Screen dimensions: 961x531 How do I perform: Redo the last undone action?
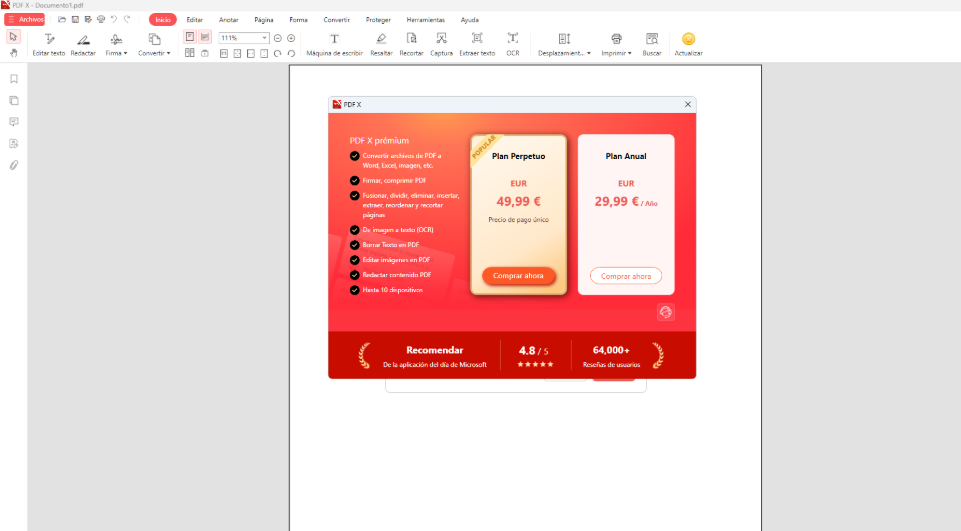[x=127, y=20]
